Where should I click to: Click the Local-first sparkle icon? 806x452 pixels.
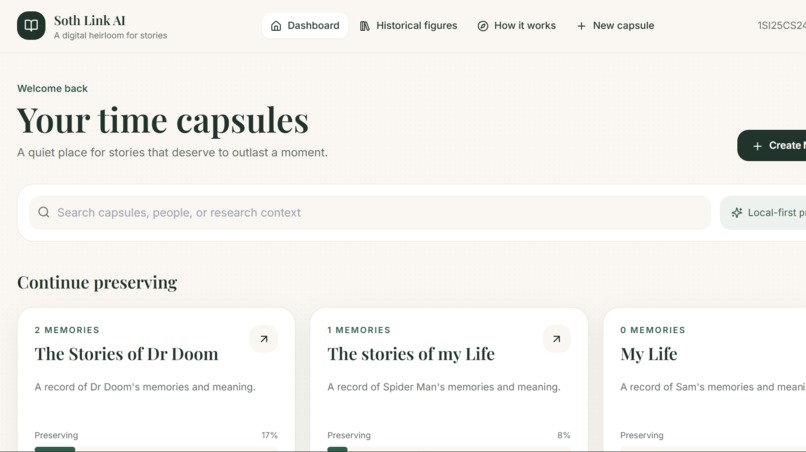(x=737, y=212)
